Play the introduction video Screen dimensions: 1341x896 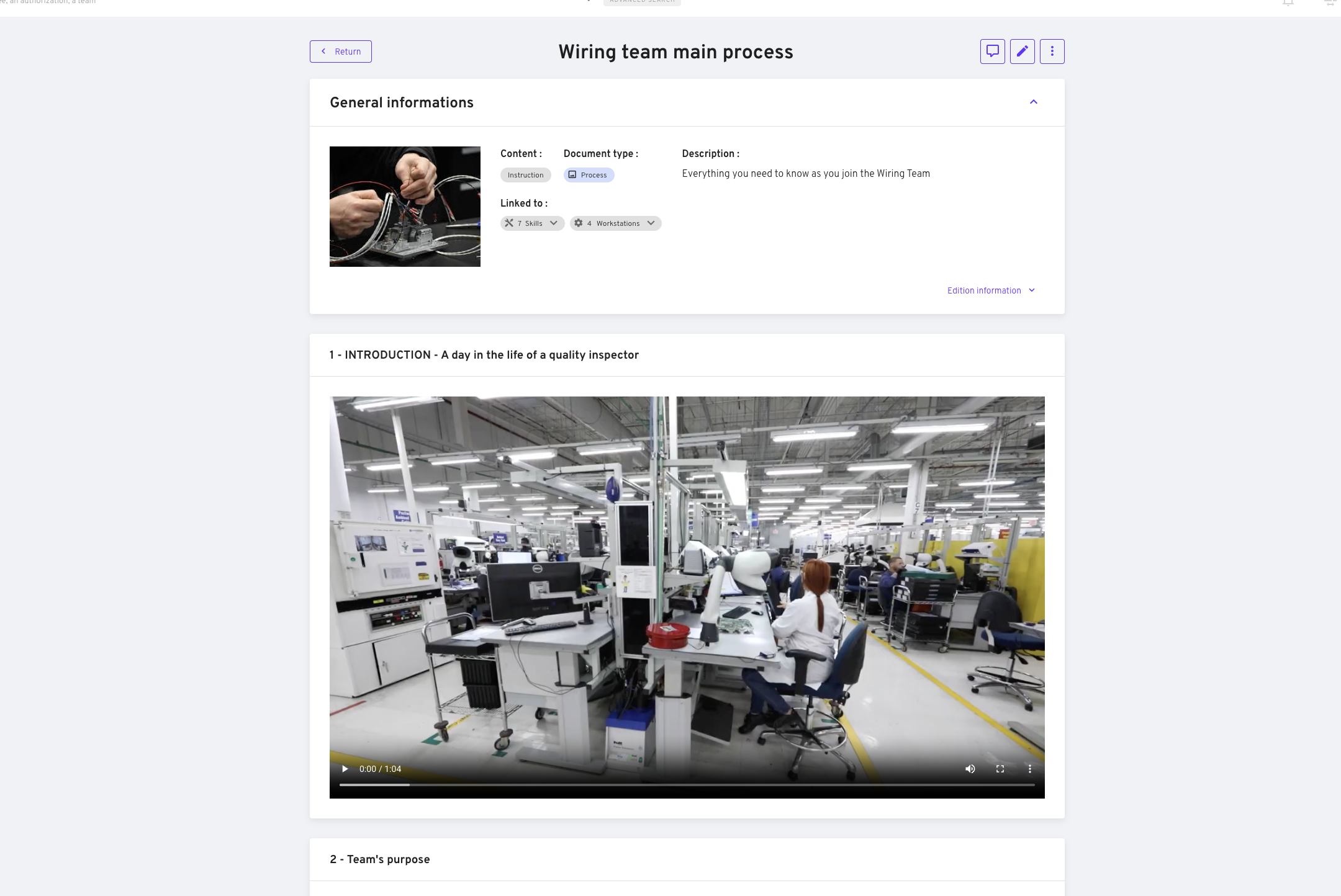point(345,769)
